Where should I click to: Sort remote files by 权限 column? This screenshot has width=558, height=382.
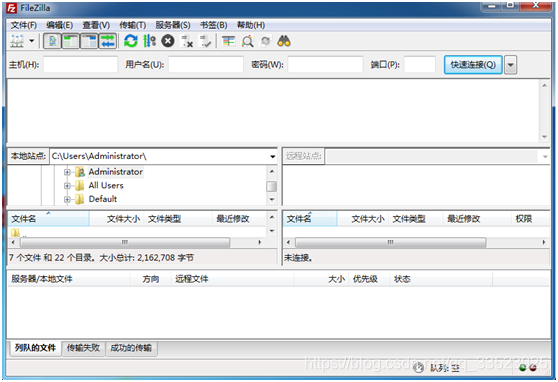click(x=531, y=219)
